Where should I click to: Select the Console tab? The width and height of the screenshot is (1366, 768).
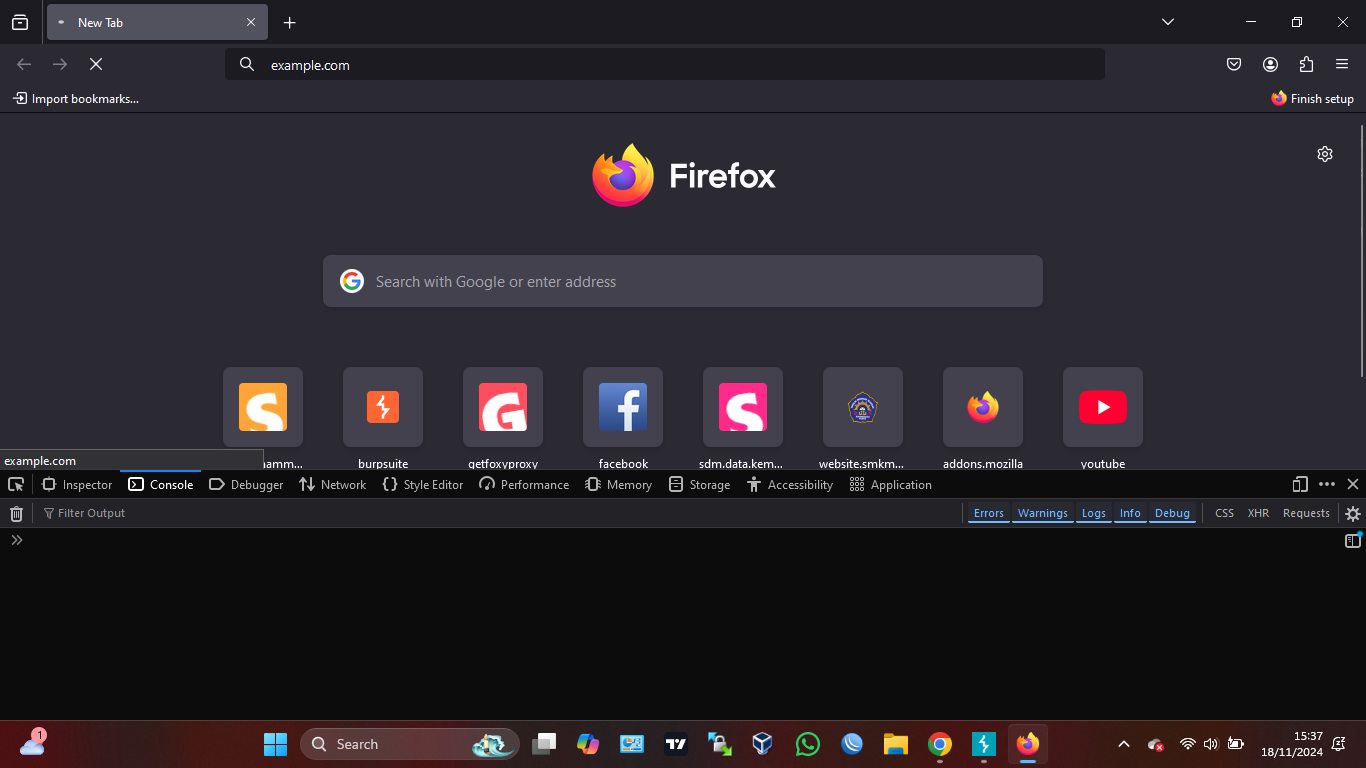pyautogui.click(x=161, y=484)
